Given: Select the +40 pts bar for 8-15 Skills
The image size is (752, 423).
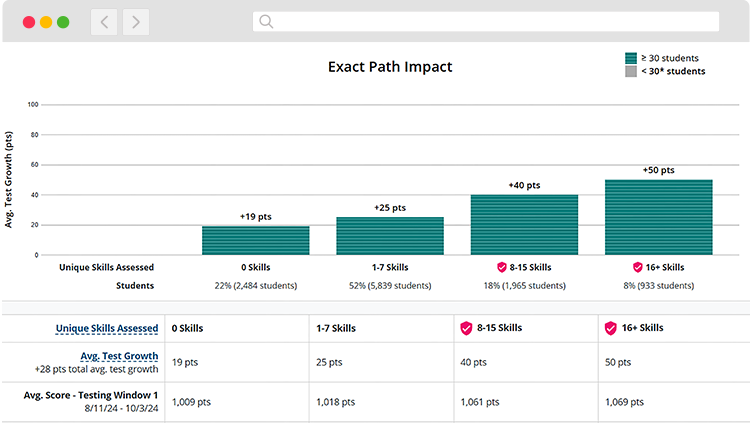Looking at the screenshot, I should 524,225.
